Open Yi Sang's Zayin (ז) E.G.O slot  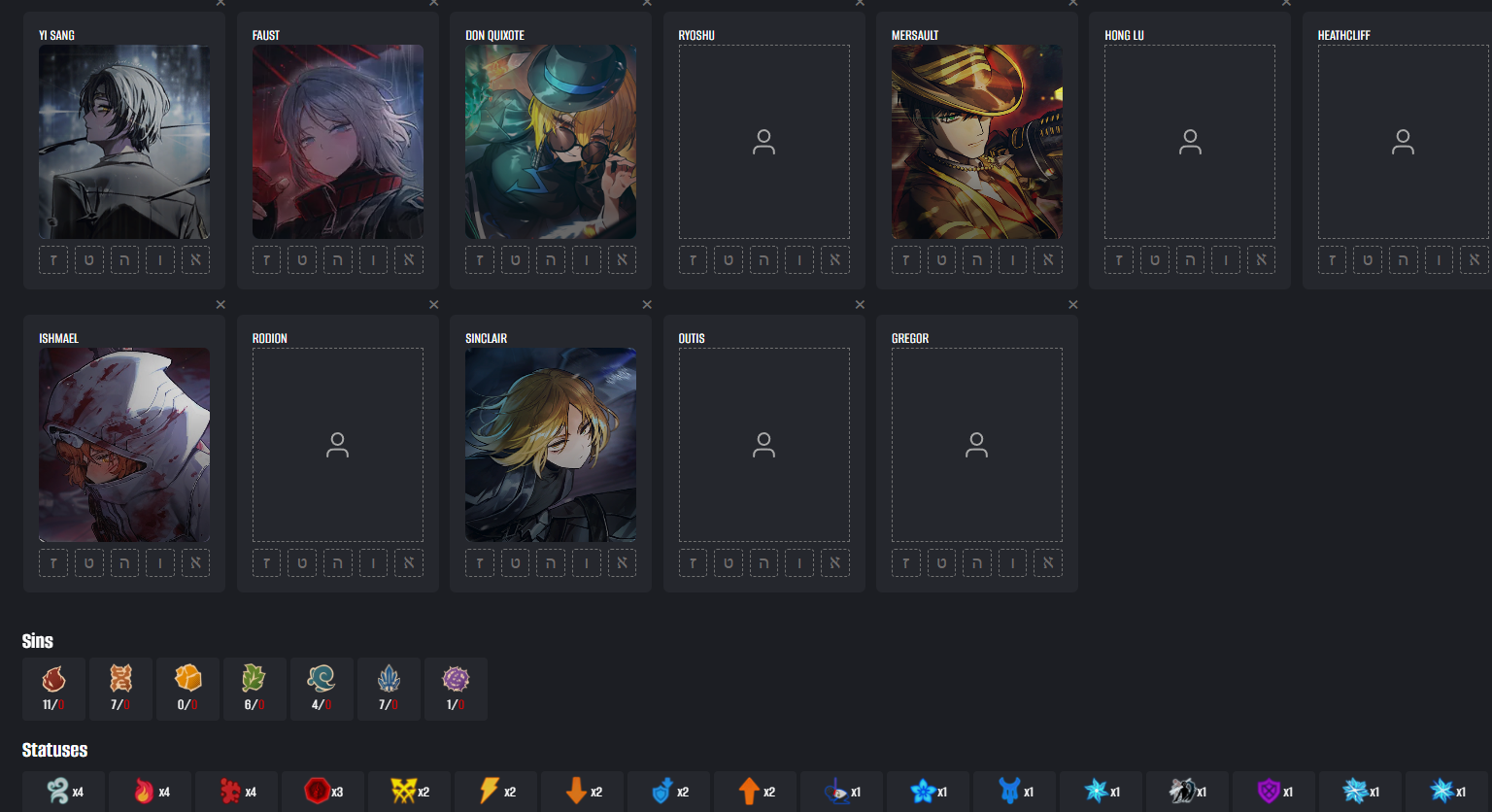(53, 260)
